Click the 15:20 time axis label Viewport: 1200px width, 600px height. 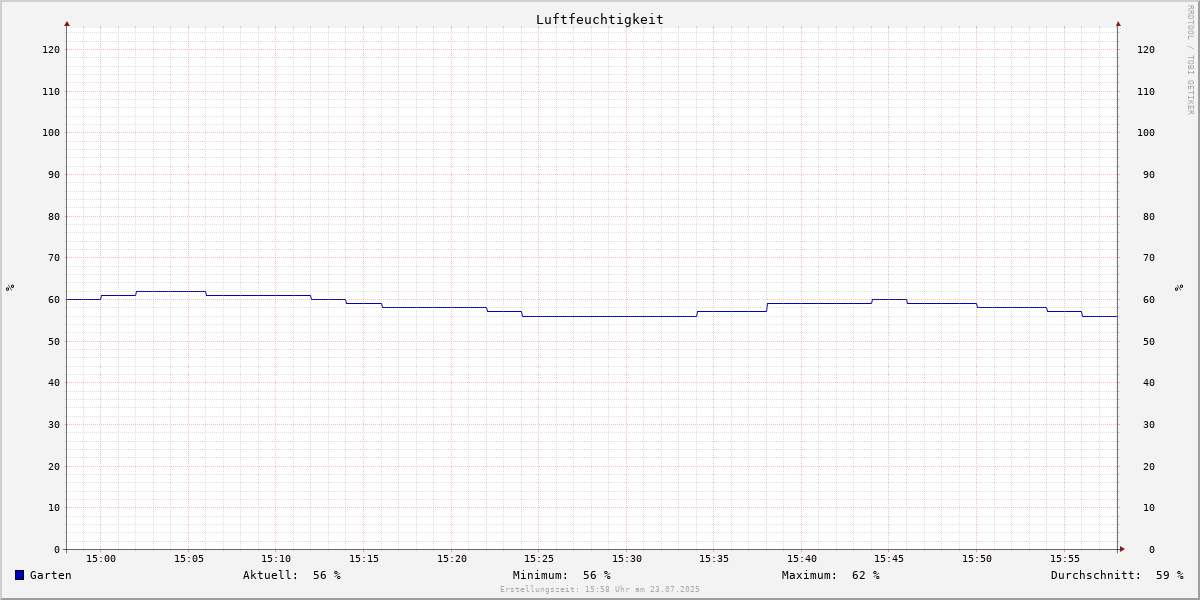click(x=452, y=559)
